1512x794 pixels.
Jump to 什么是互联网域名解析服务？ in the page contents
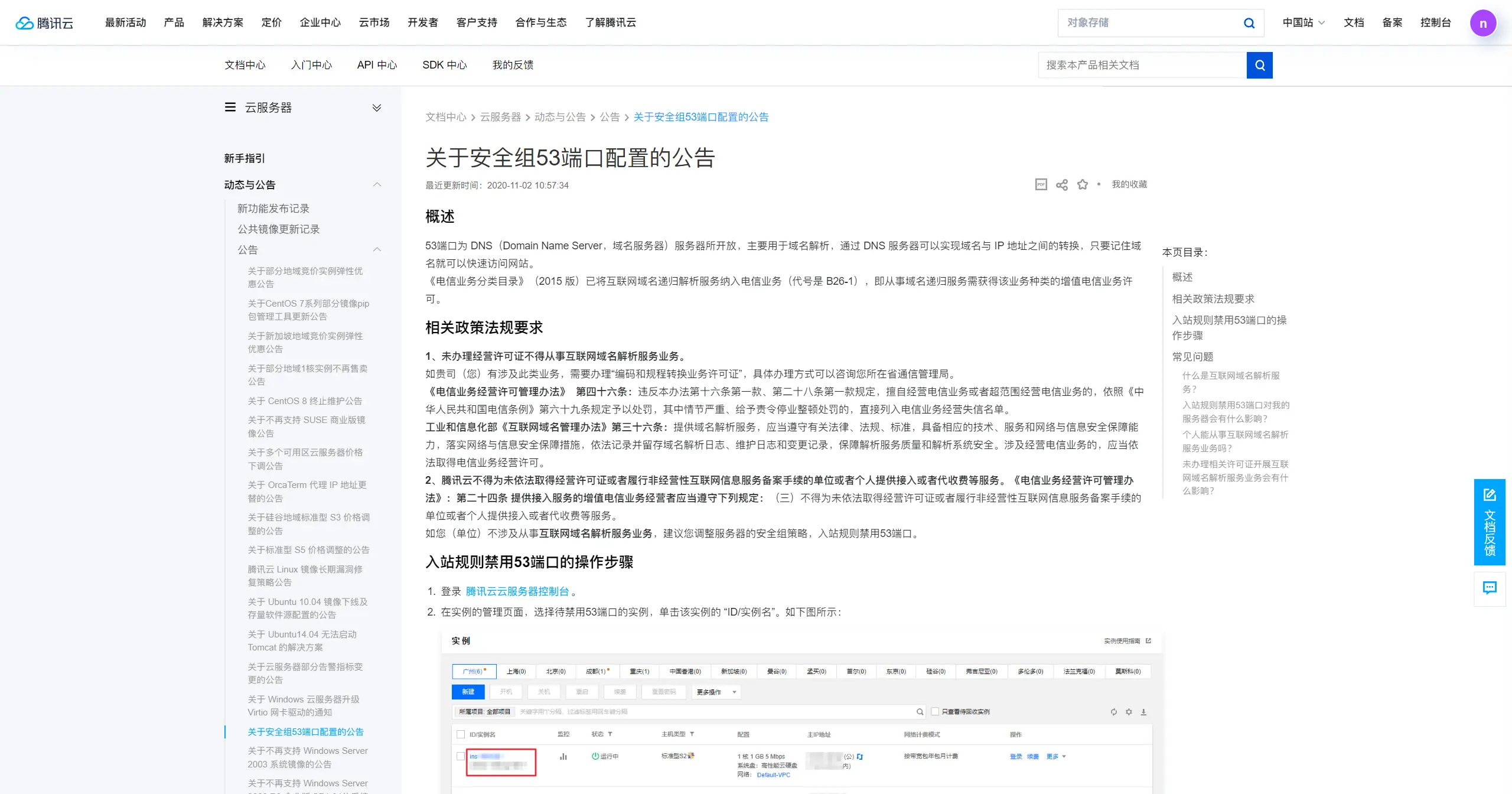click(x=1231, y=382)
